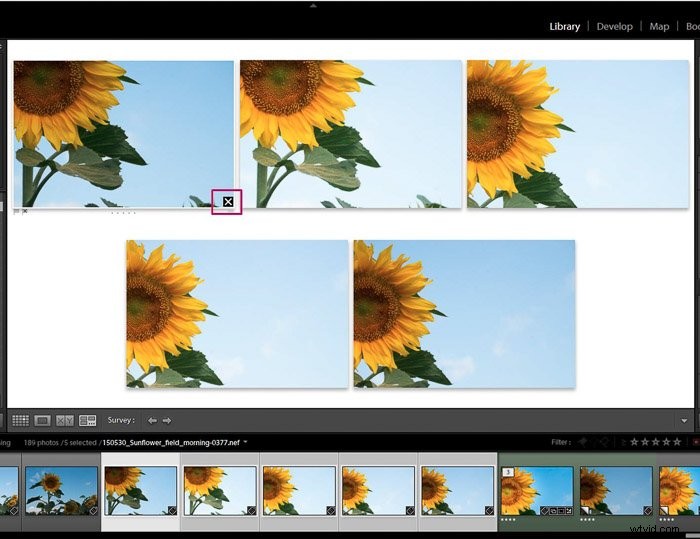Click develop adjustments badge on stacked thumbnail

pyautogui.click(x=569, y=511)
